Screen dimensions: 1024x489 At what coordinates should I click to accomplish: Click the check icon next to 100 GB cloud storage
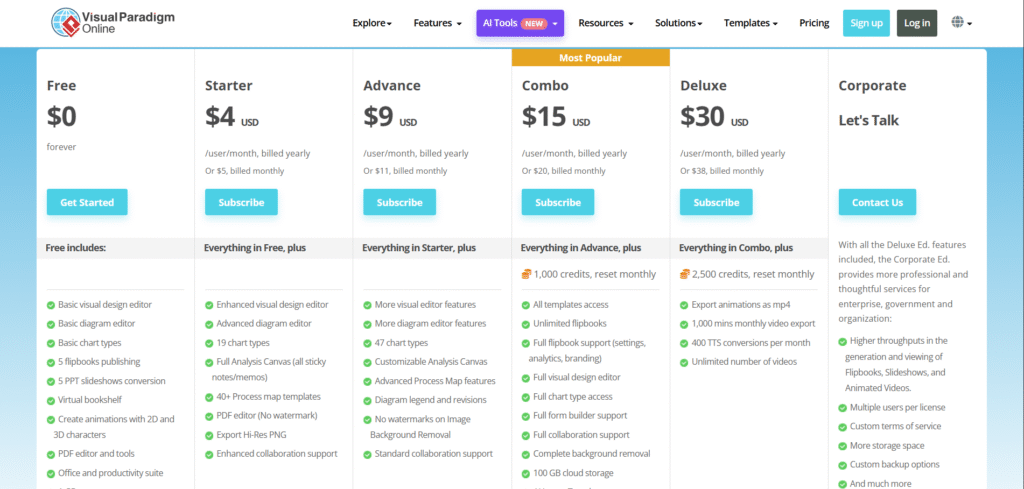pyautogui.click(x=526, y=473)
